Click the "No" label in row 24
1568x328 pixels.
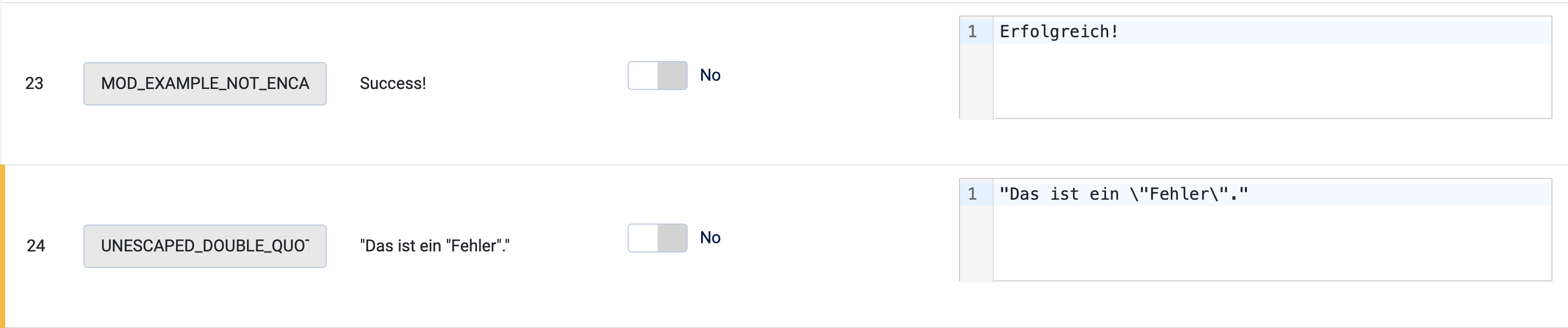pos(710,238)
